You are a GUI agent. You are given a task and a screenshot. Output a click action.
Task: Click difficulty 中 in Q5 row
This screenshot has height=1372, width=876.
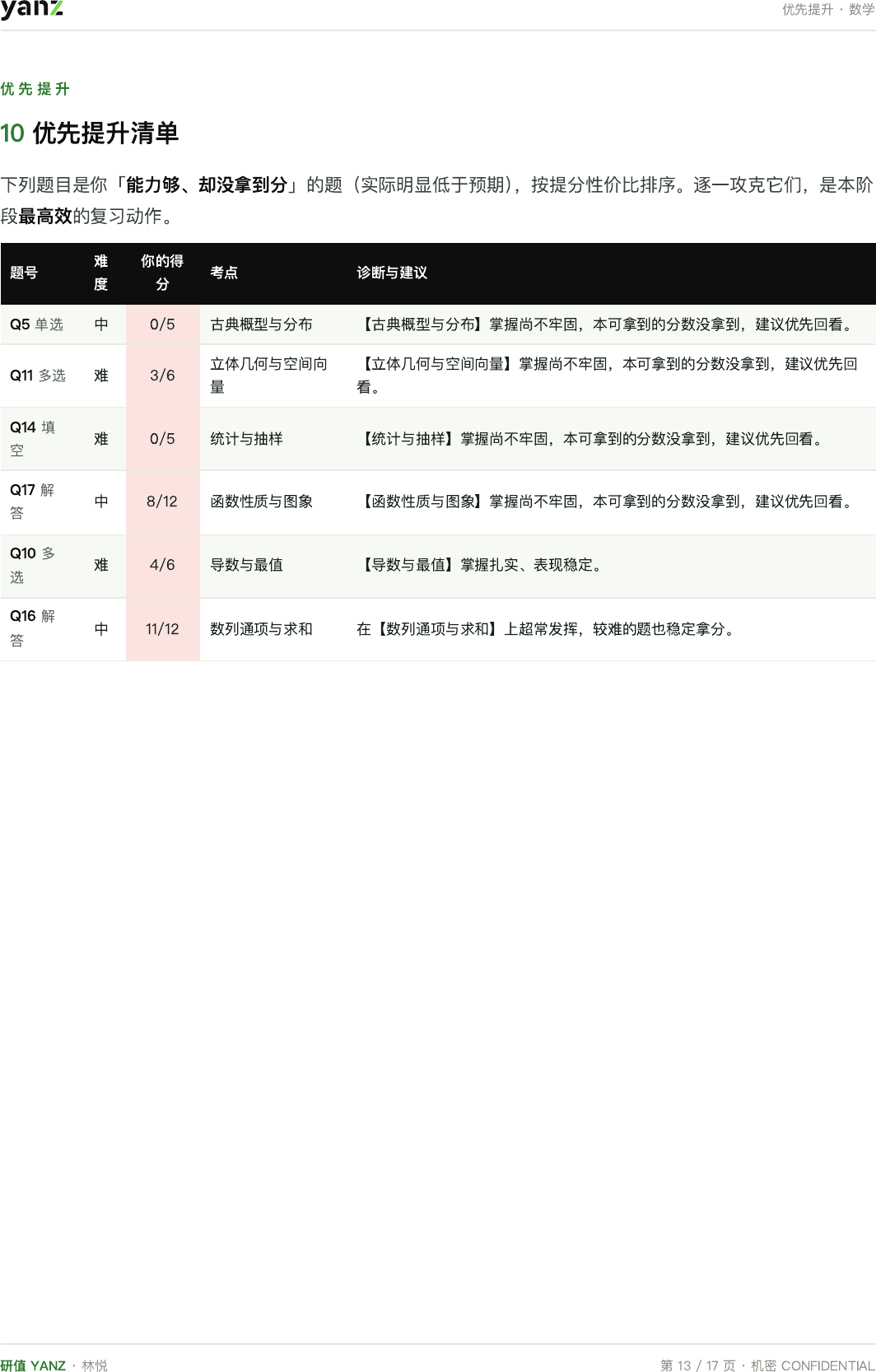coord(101,324)
